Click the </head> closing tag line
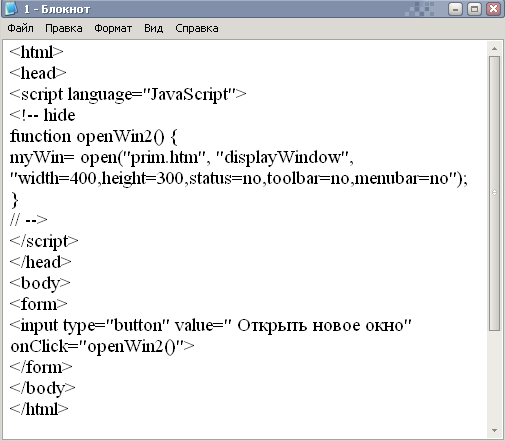The height and width of the screenshot is (441, 506). pos(40,262)
